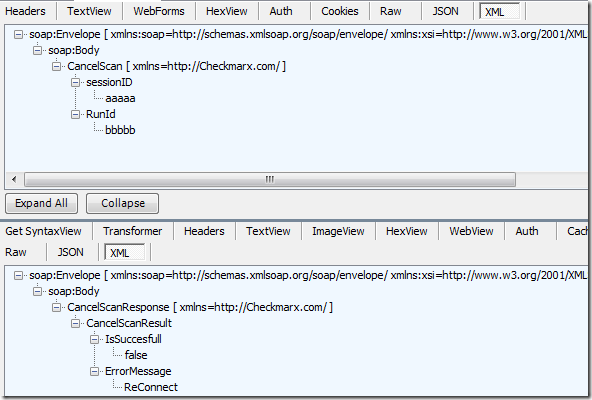Click the Expand All button
This screenshot has height=400, width=592.
(x=42, y=204)
